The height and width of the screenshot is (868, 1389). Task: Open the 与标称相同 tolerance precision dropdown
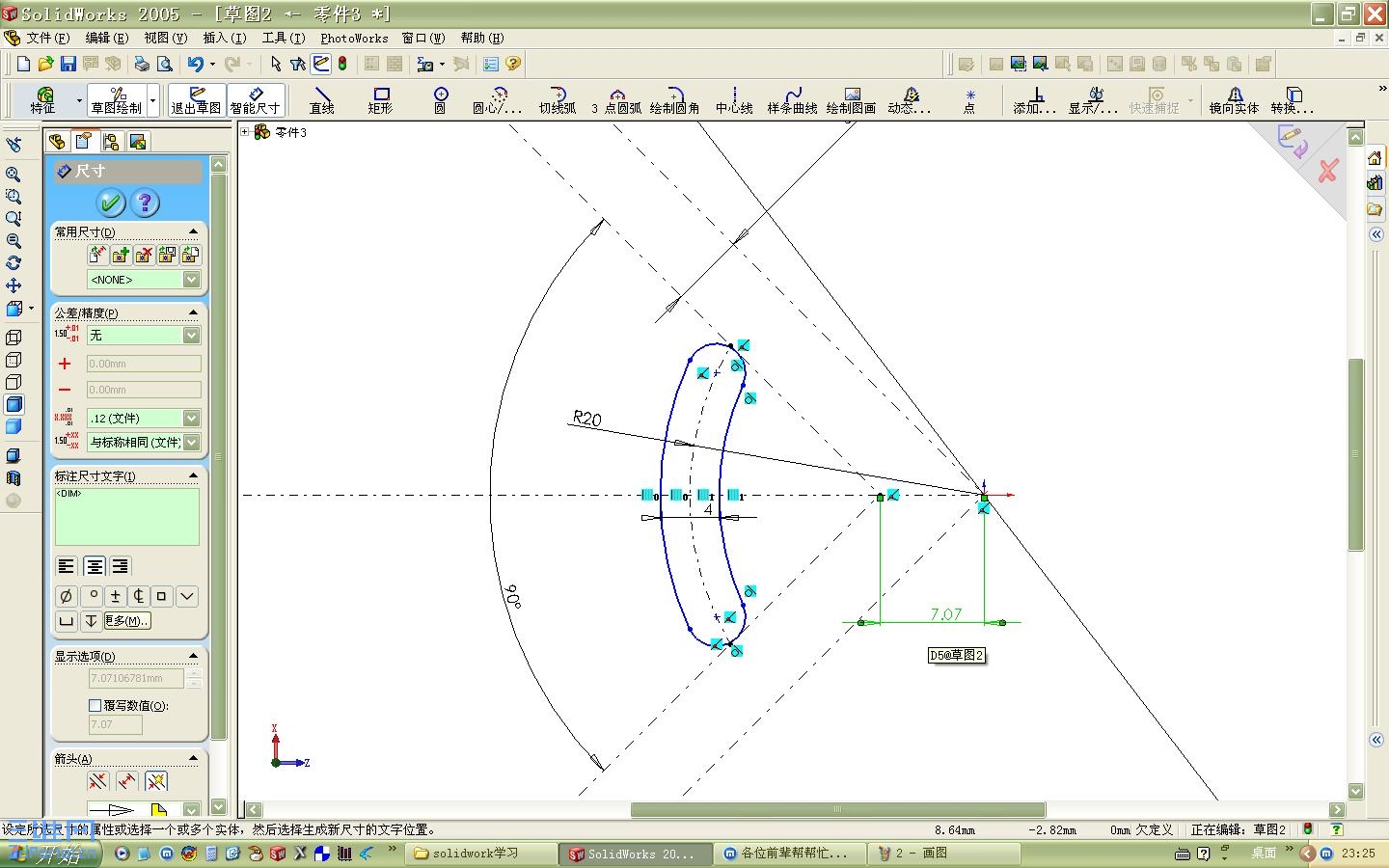click(x=191, y=442)
